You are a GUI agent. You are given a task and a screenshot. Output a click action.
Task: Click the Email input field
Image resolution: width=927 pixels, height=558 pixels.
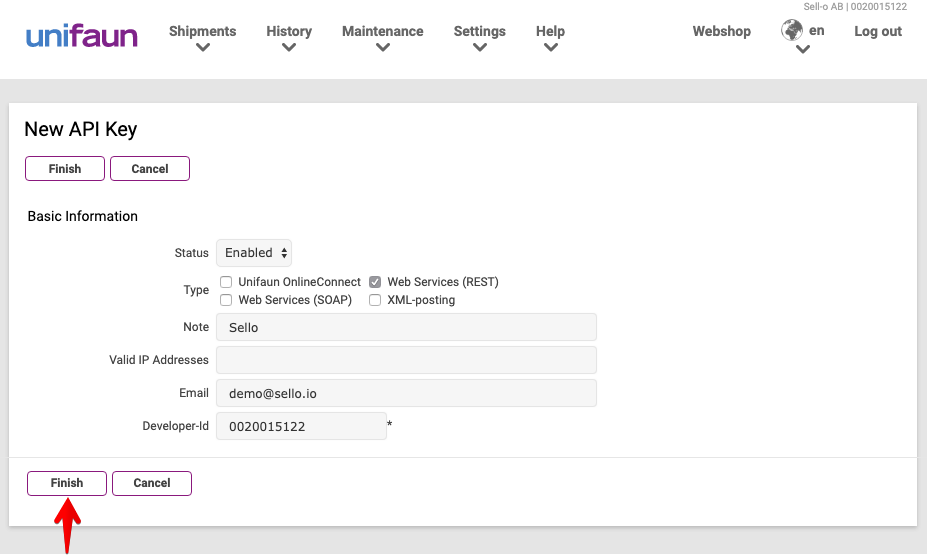click(406, 393)
